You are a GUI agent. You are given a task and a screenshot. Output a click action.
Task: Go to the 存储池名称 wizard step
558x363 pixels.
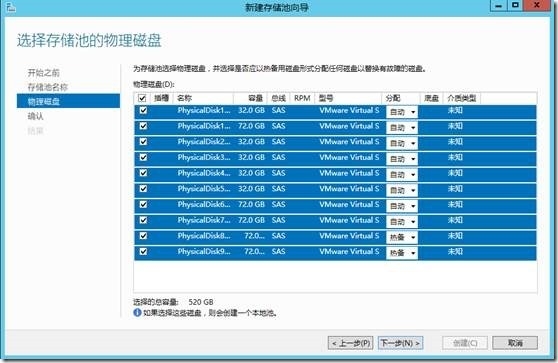pos(48,87)
